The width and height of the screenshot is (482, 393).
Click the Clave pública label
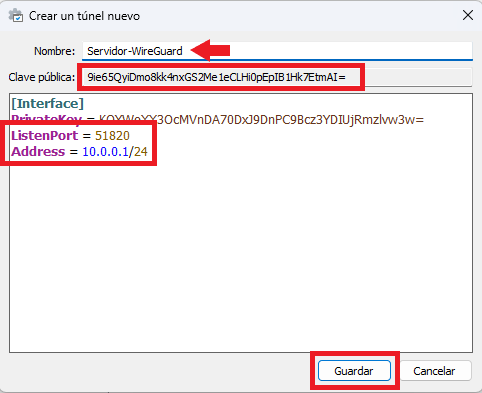pos(42,77)
